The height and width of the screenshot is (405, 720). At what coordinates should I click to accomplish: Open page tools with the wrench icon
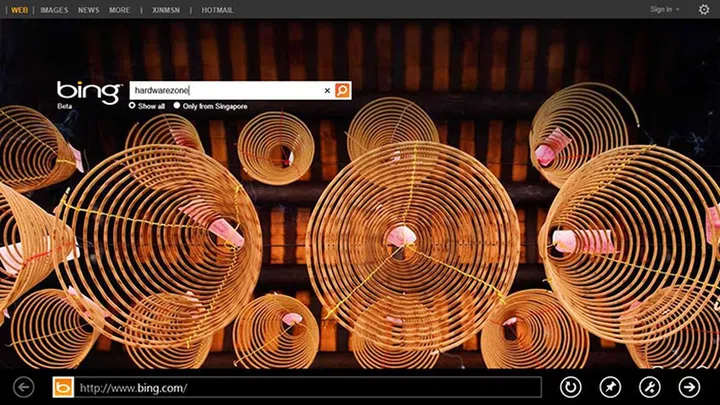[x=650, y=387]
